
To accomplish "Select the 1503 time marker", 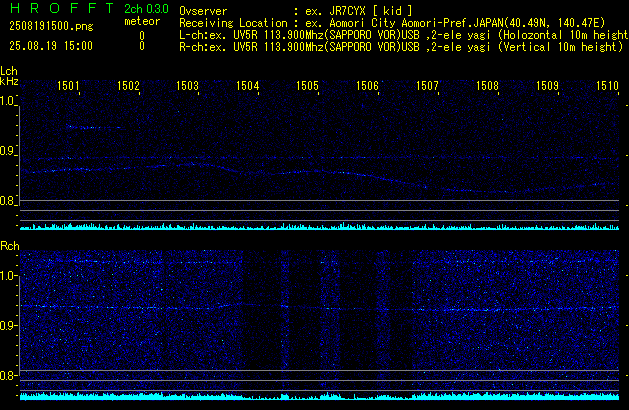I will [x=188, y=86].
